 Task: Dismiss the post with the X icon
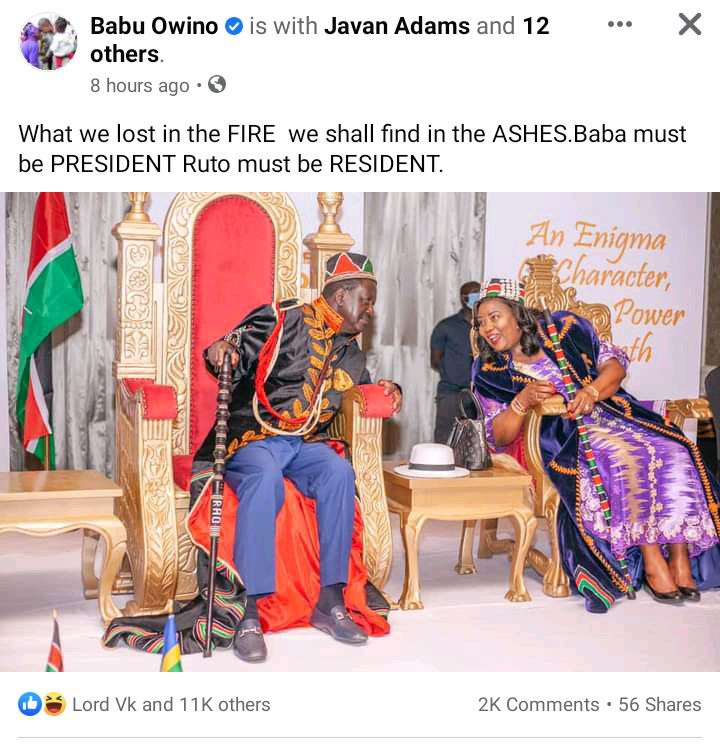click(x=690, y=24)
